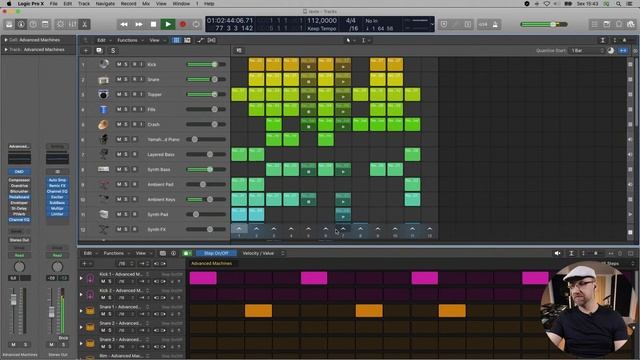Click the Kick track drum icon

104,64
